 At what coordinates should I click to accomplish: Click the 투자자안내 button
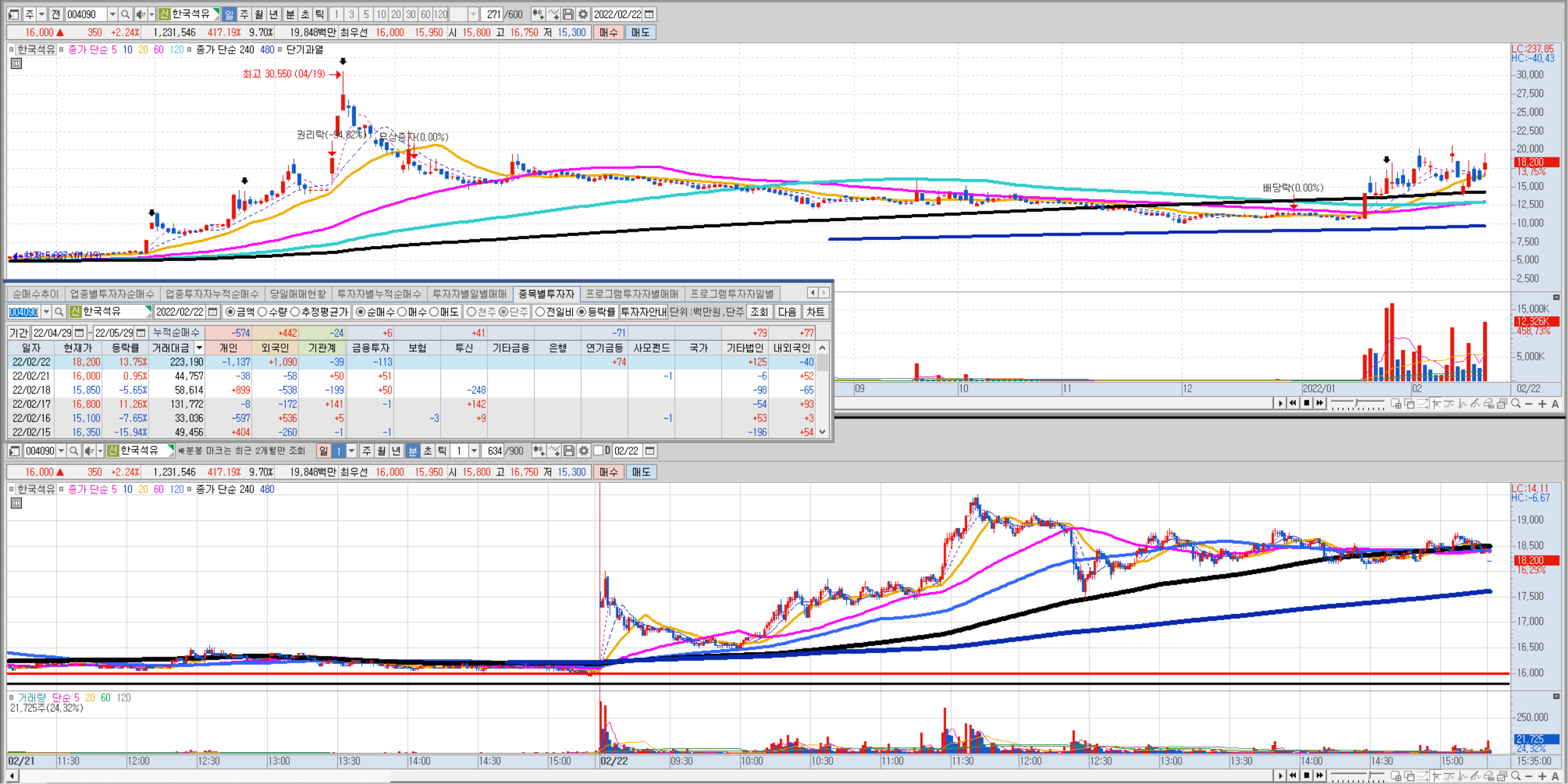click(643, 312)
